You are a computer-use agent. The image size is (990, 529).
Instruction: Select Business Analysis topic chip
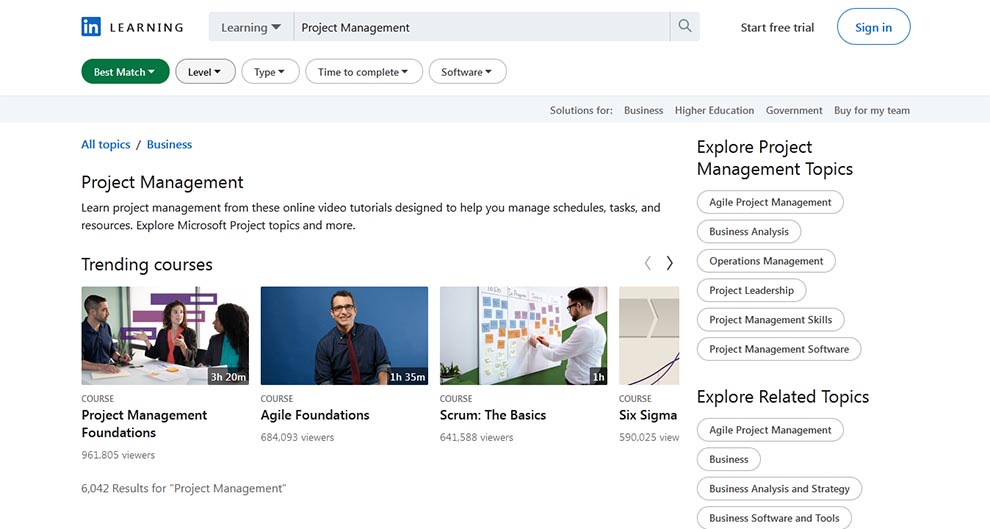749,232
